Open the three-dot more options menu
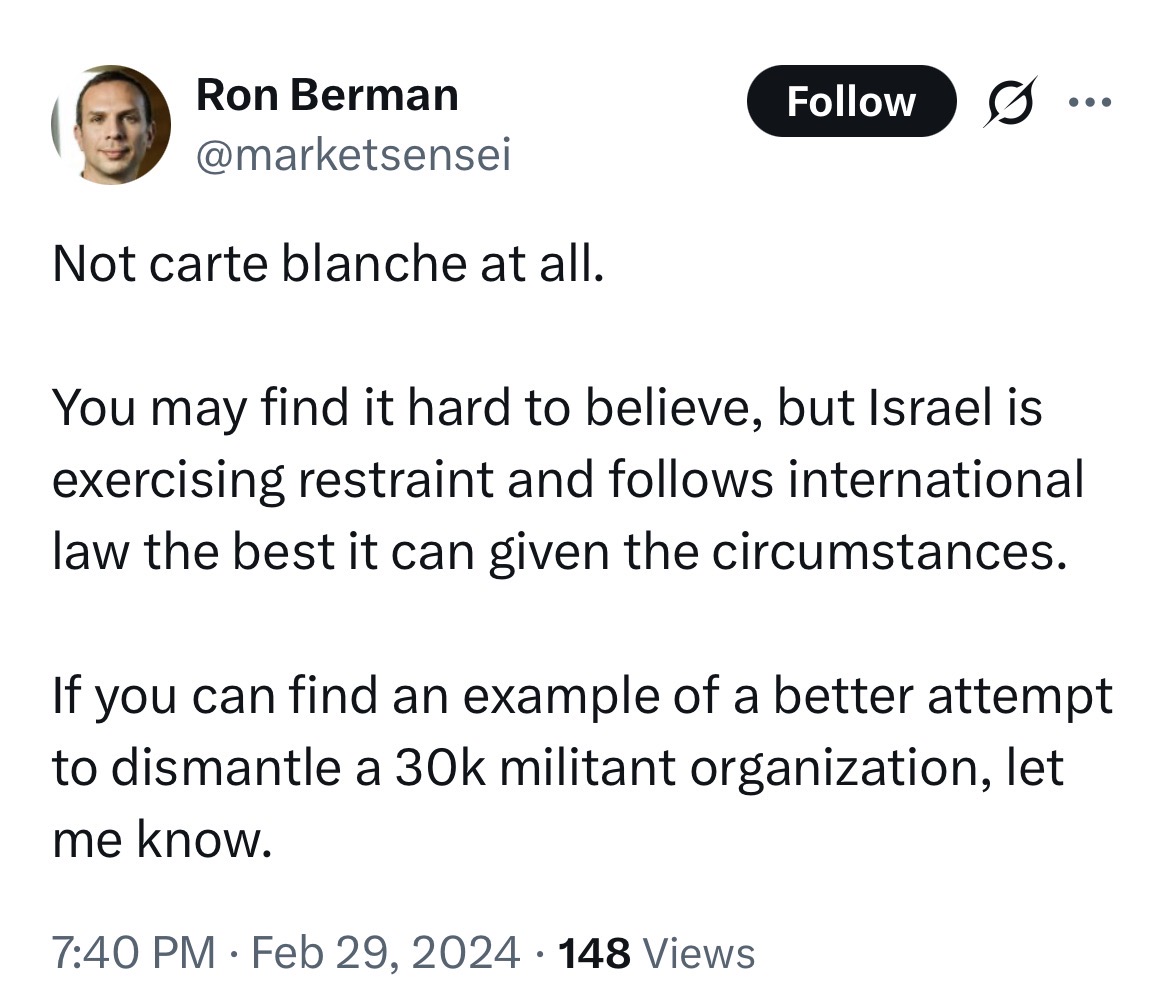This screenshot has width=1170, height=993. pyautogui.click(x=1090, y=101)
